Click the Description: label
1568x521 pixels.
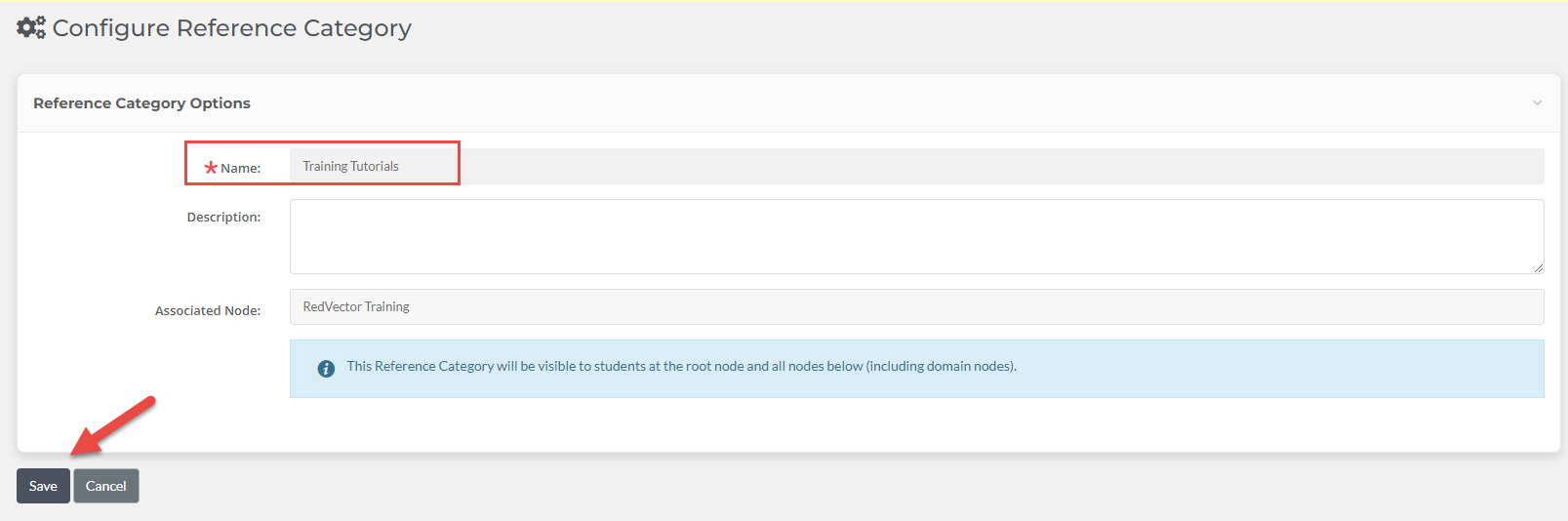223,217
